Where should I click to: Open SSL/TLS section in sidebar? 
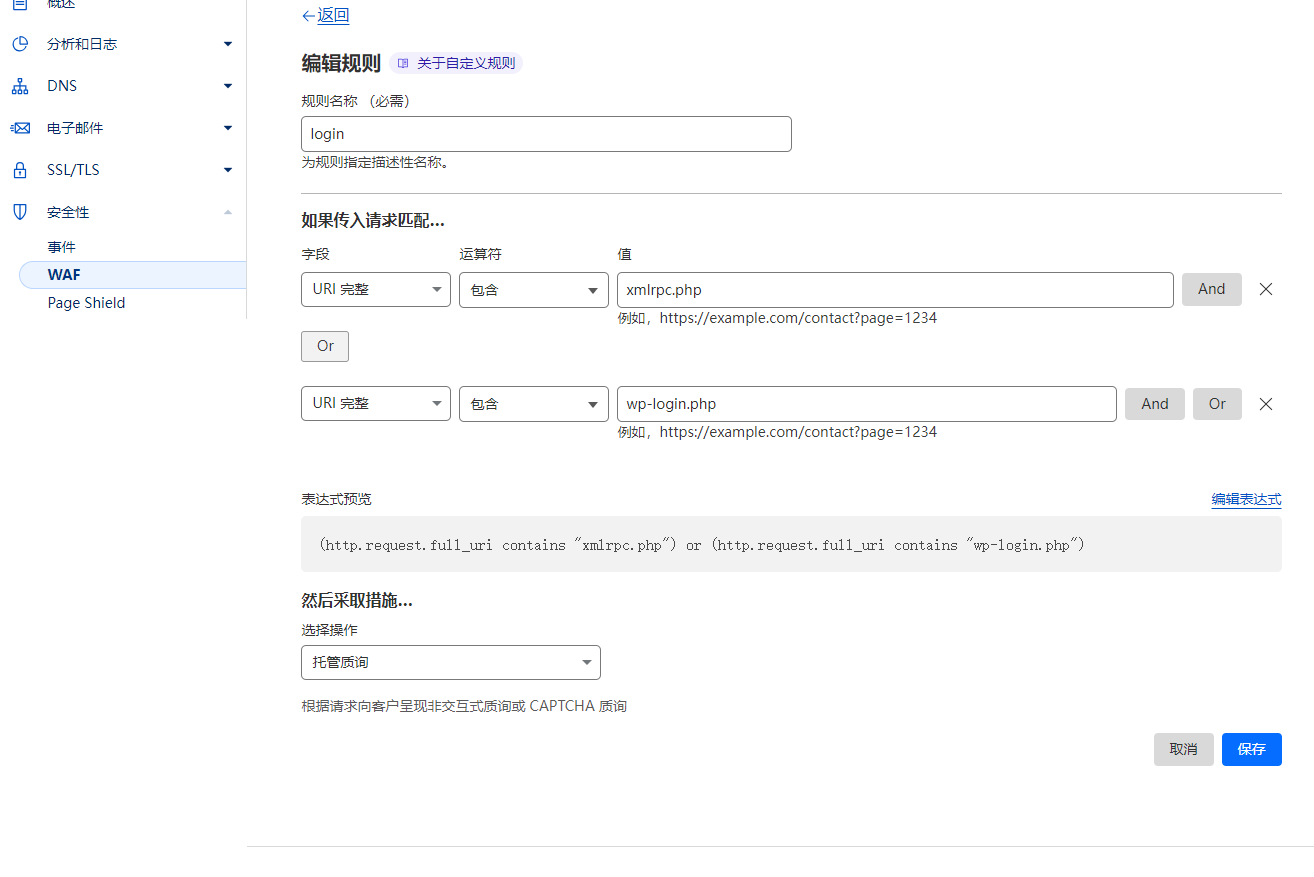74,170
